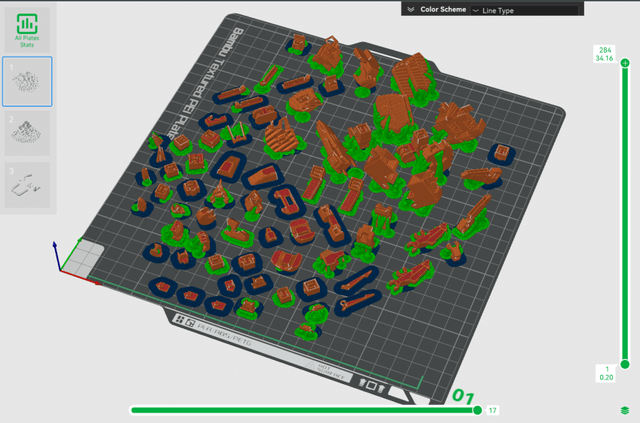Click the move count 17 label

click(493, 410)
